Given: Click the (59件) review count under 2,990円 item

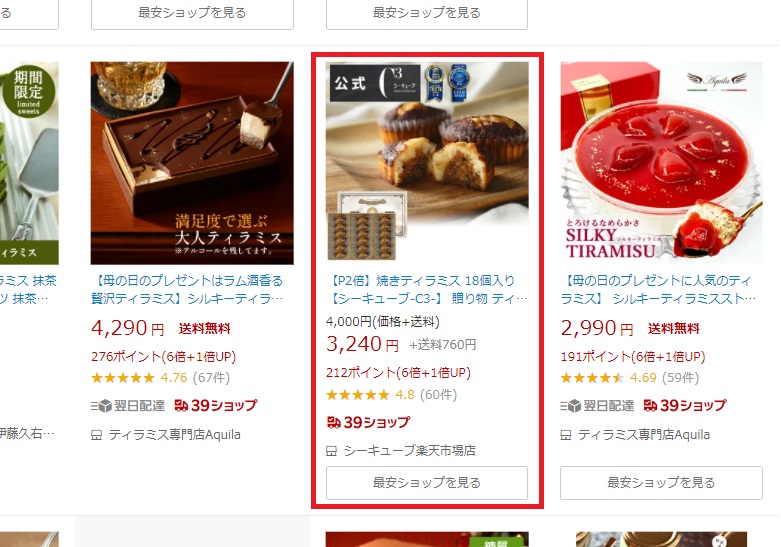Looking at the screenshot, I should (680, 378).
